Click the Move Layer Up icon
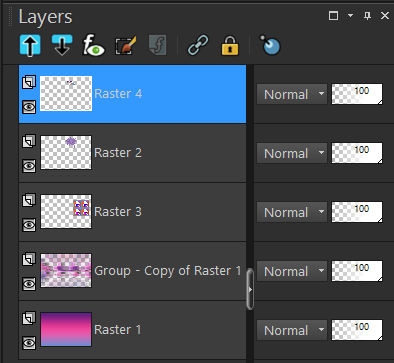The image size is (394, 363). pos(30,45)
